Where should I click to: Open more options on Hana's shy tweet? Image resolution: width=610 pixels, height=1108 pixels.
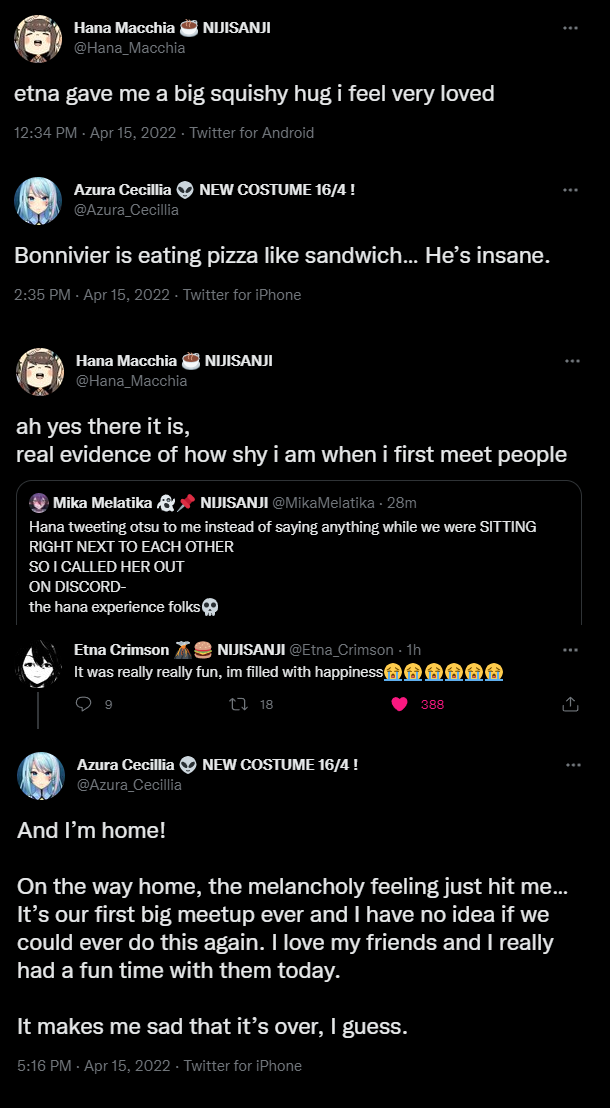(571, 360)
